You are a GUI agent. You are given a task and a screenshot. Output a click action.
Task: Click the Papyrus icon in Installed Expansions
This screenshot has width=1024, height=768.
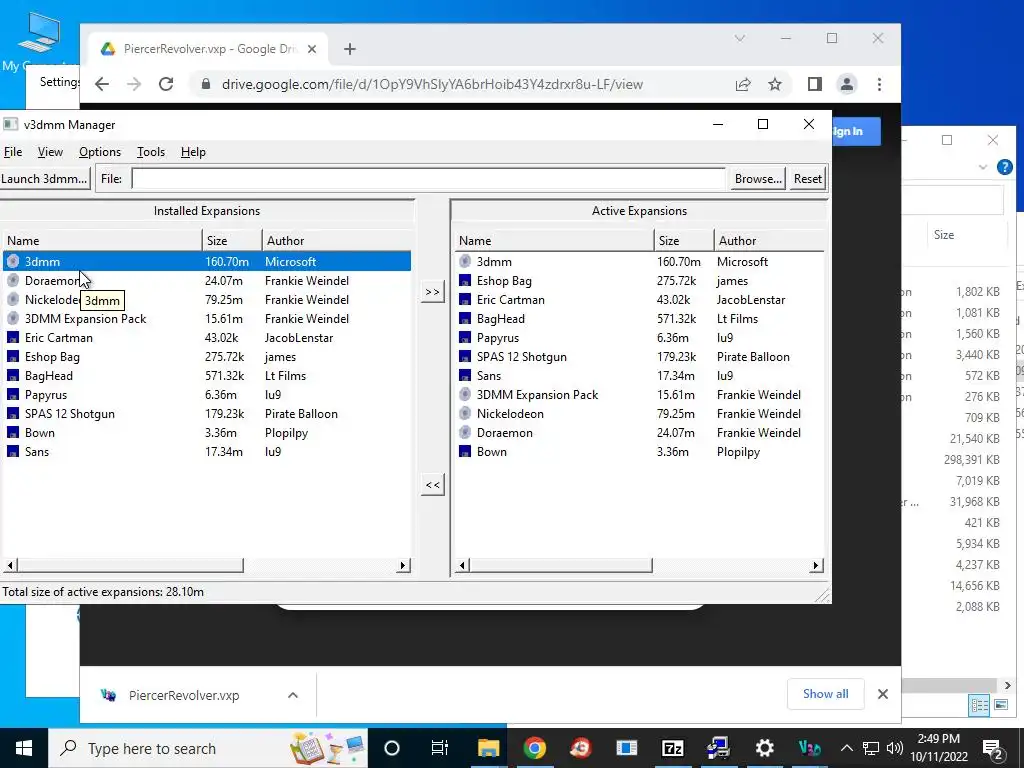point(12,394)
